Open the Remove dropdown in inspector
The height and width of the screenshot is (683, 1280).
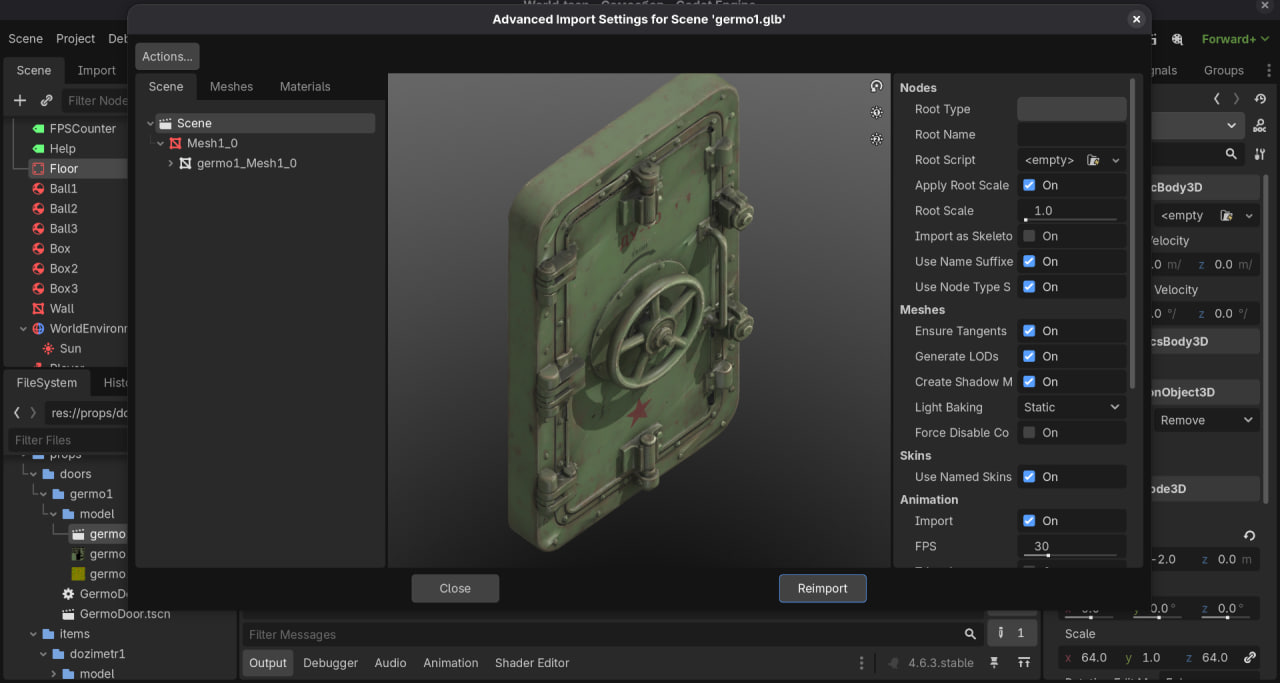click(x=1206, y=420)
